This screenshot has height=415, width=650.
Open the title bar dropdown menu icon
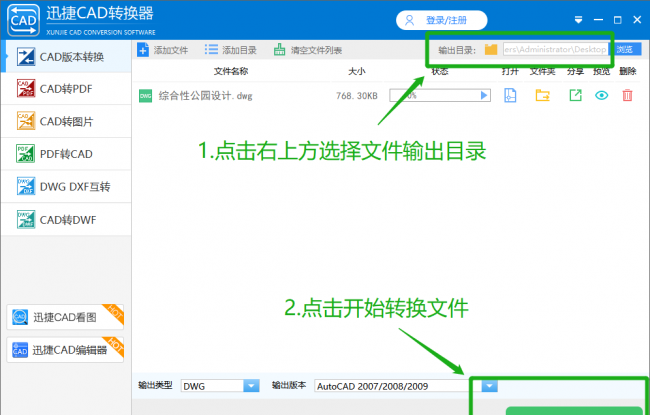point(578,20)
